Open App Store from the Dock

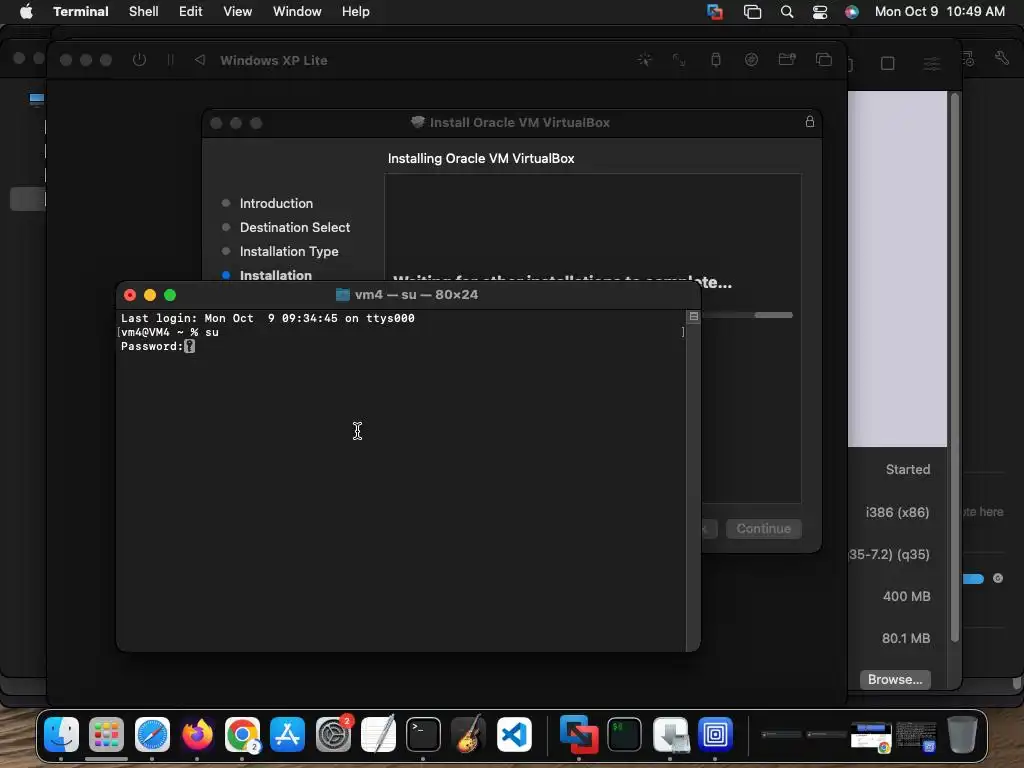287,734
